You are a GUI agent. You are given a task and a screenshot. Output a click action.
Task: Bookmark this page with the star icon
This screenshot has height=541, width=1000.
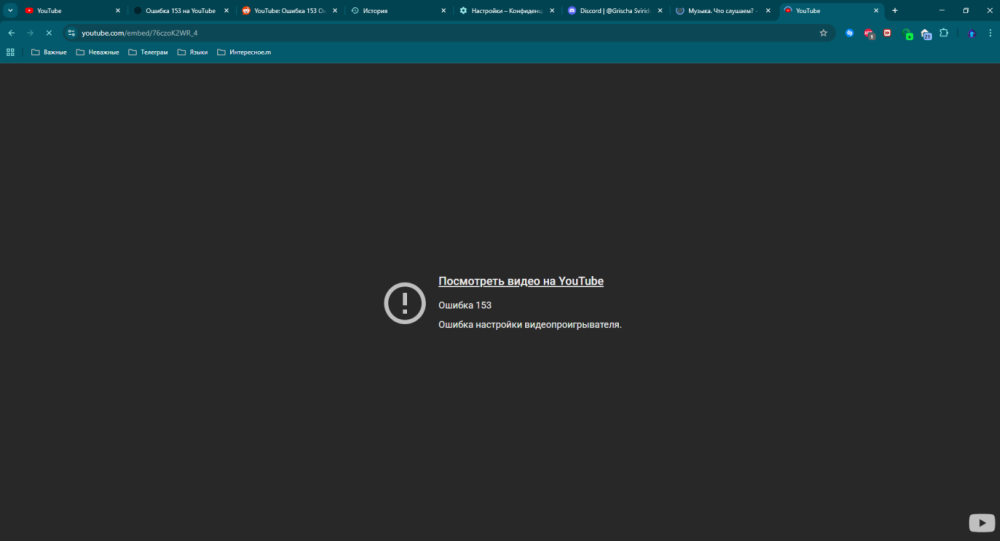point(823,33)
